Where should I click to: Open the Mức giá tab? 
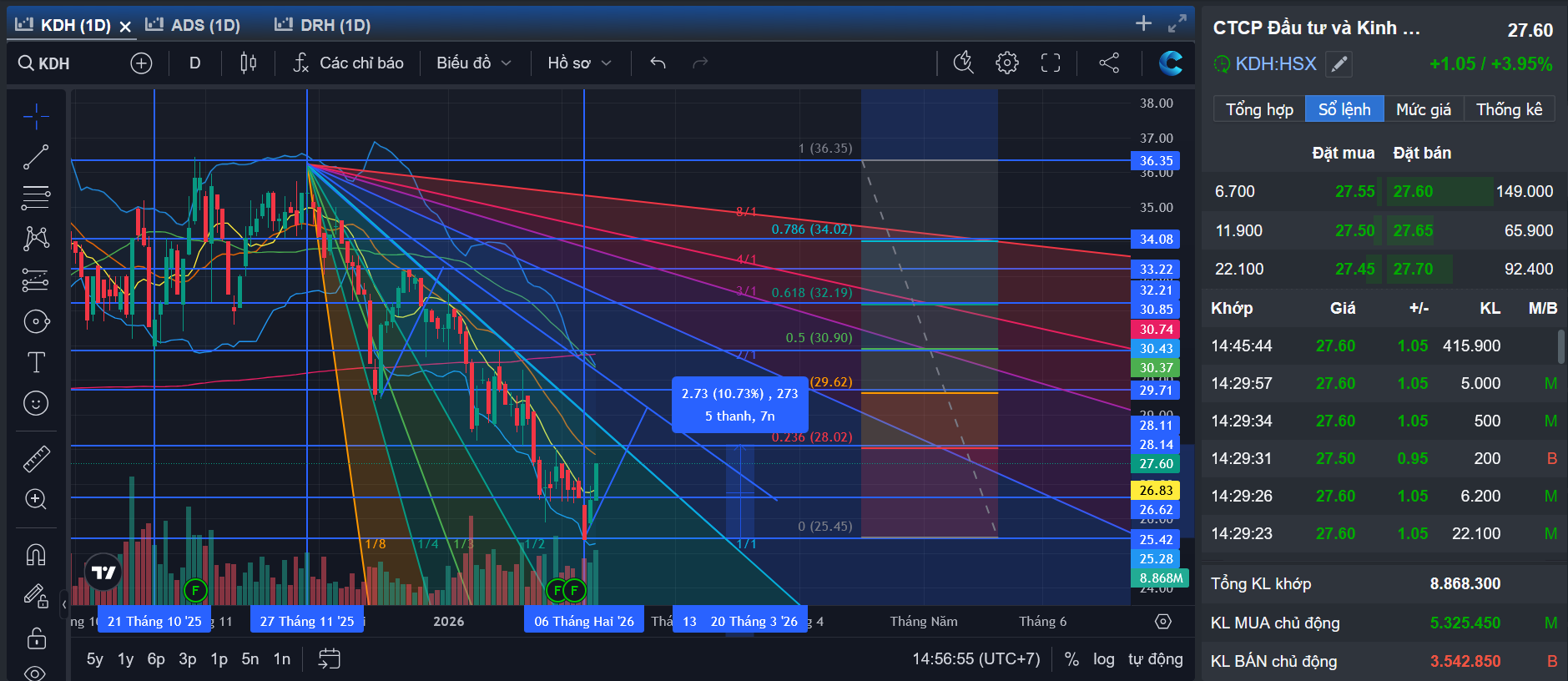point(1424,109)
